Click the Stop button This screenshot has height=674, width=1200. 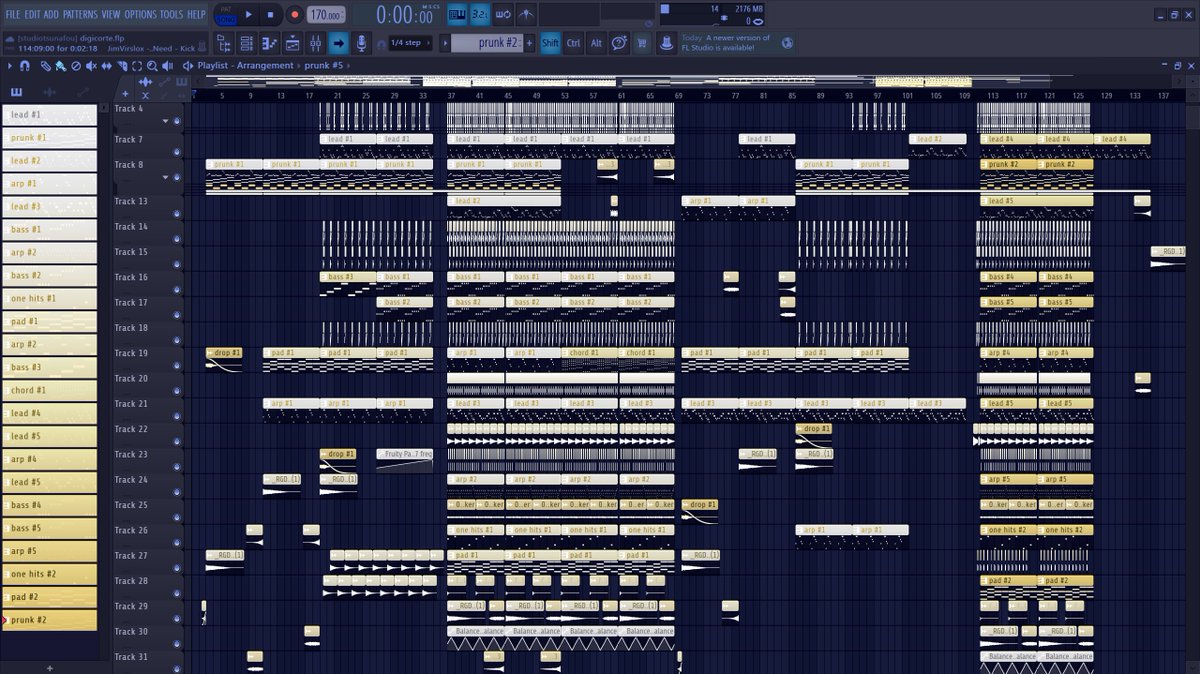(x=271, y=15)
